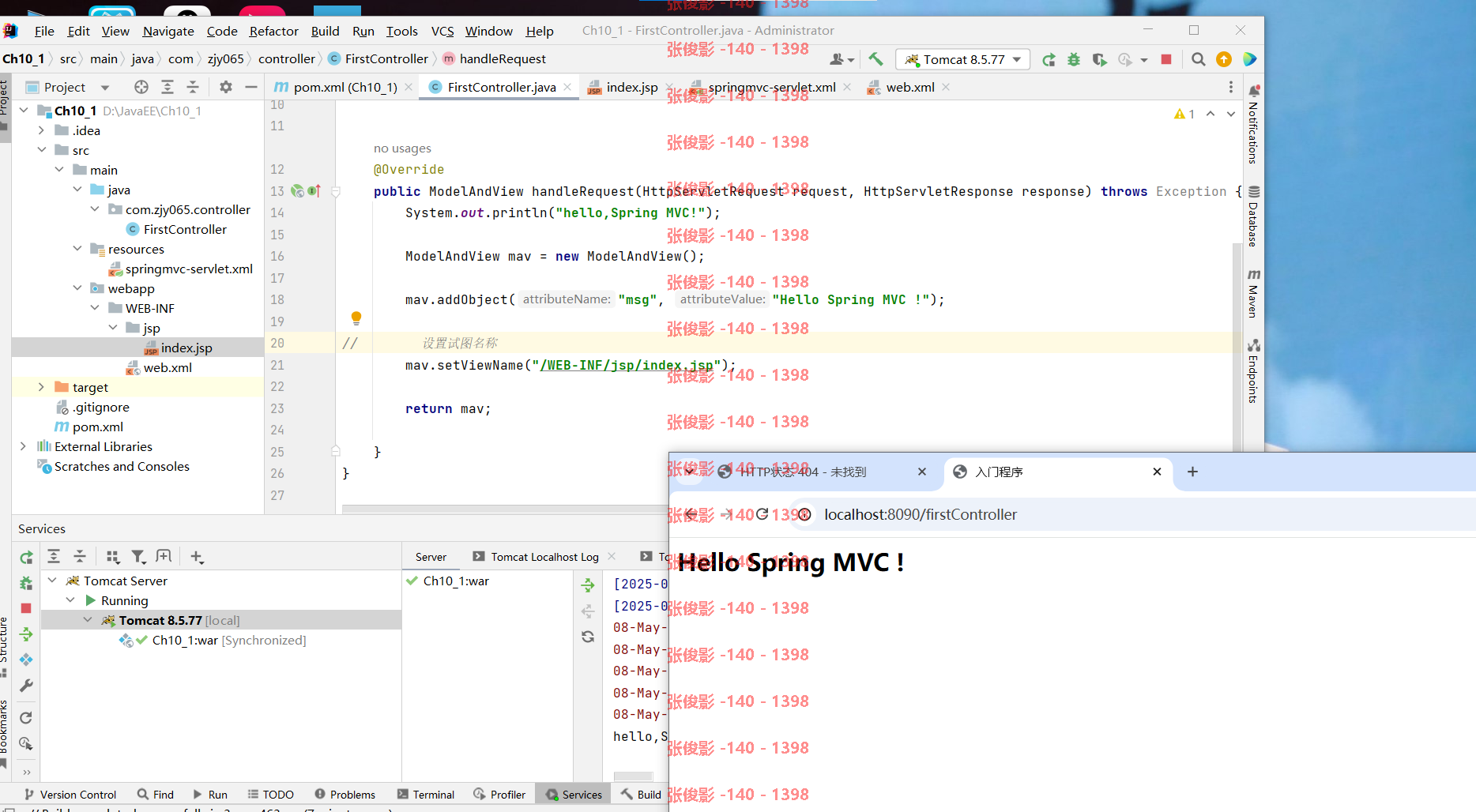The height and width of the screenshot is (812, 1476).
Task: Click the yellow intention bulb in editor
Action: tap(356, 318)
